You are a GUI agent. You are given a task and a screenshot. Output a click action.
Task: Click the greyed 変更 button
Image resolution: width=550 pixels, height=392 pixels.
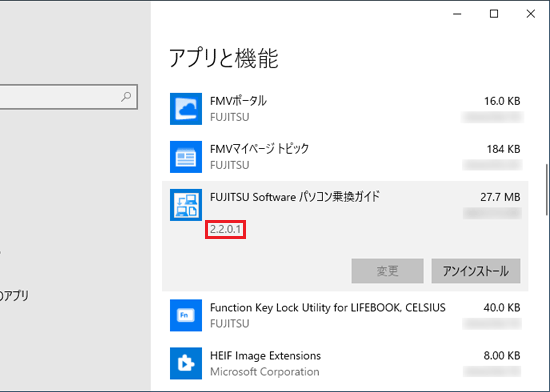(x=387, y=271)
